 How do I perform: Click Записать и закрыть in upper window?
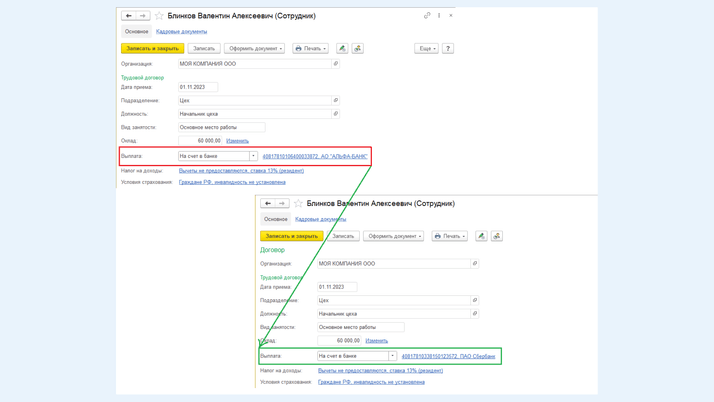152,48
